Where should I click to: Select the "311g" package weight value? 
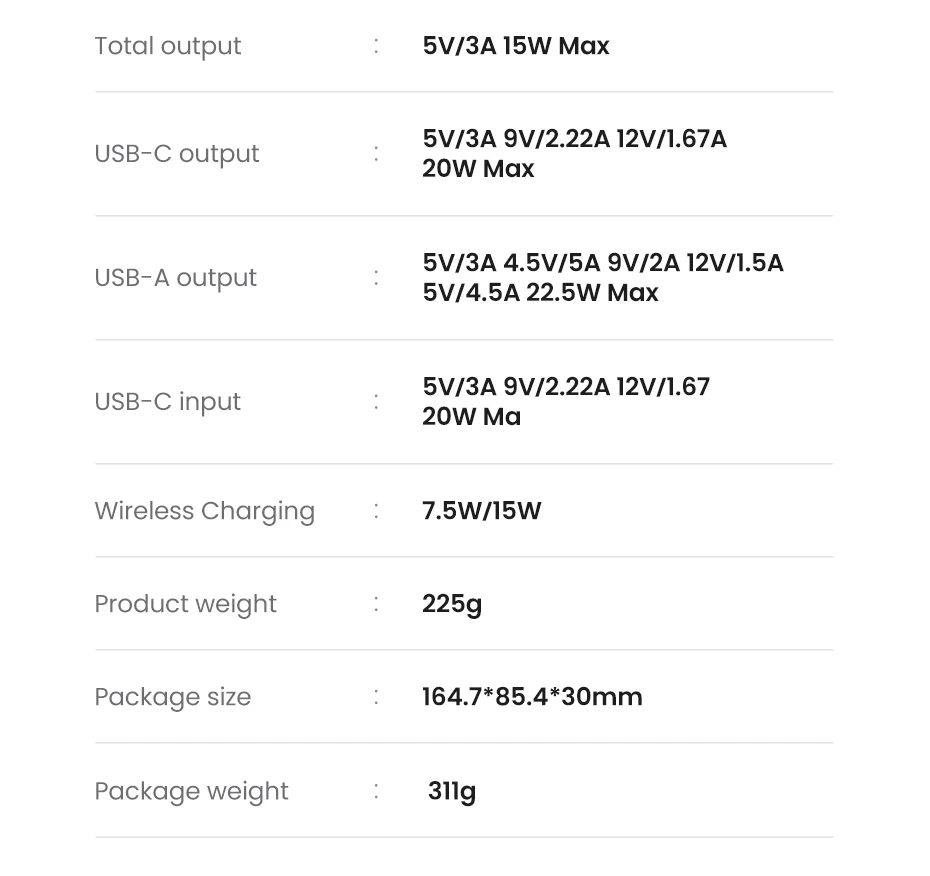click(x=451, y=791)
